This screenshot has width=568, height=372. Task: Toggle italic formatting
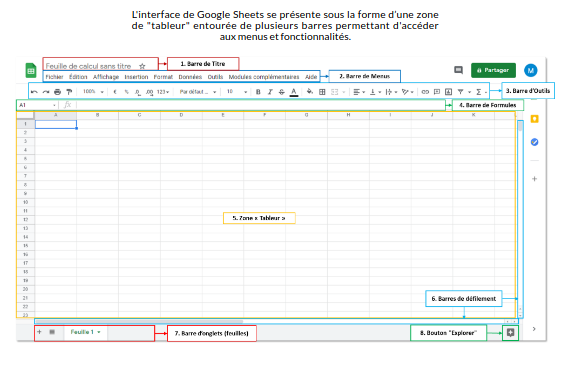click(x=270, y=92)
